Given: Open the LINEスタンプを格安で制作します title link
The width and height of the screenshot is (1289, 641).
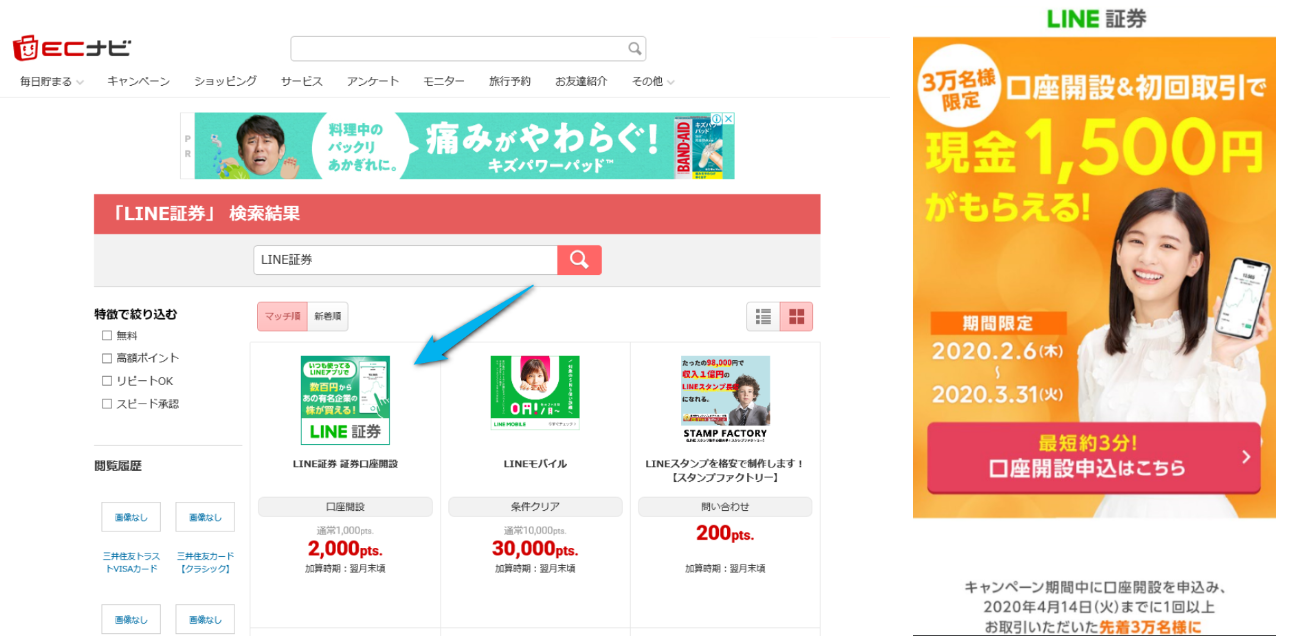Looking at the screenshot, I should 725,470.
